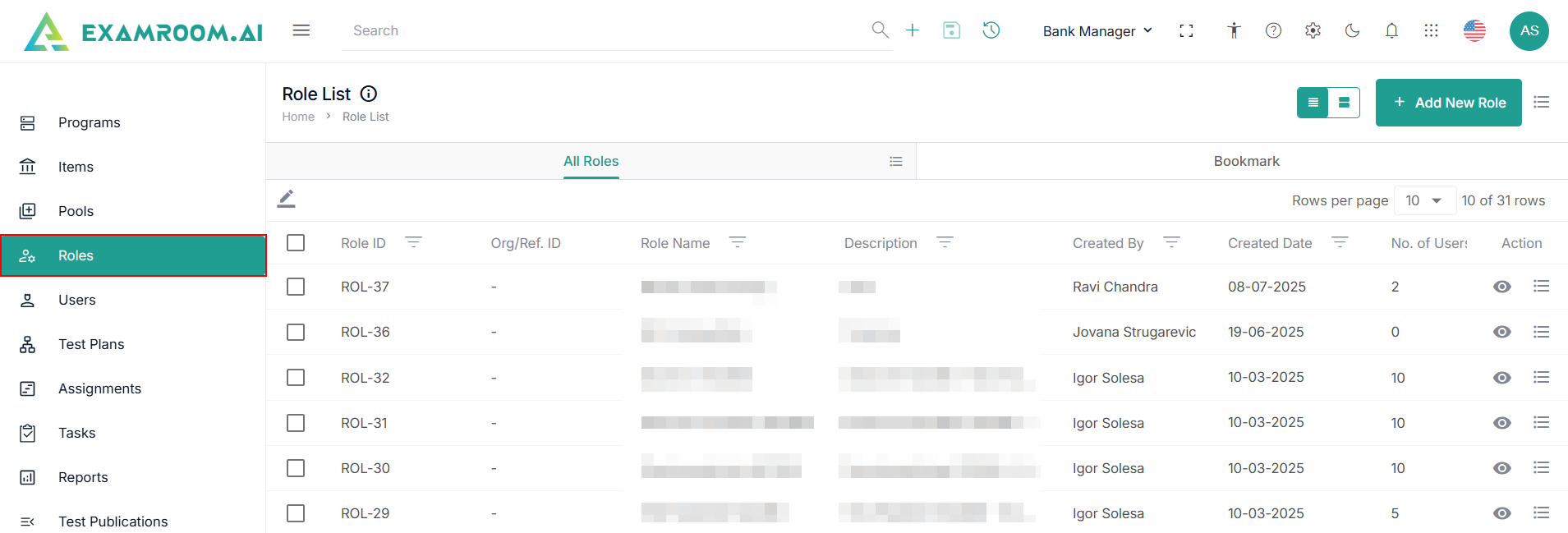This screenshot has height=533, width=1568.
Task: View role ROL-30 eye icon
Action: pyautogui.click(x=1502, y=468)
